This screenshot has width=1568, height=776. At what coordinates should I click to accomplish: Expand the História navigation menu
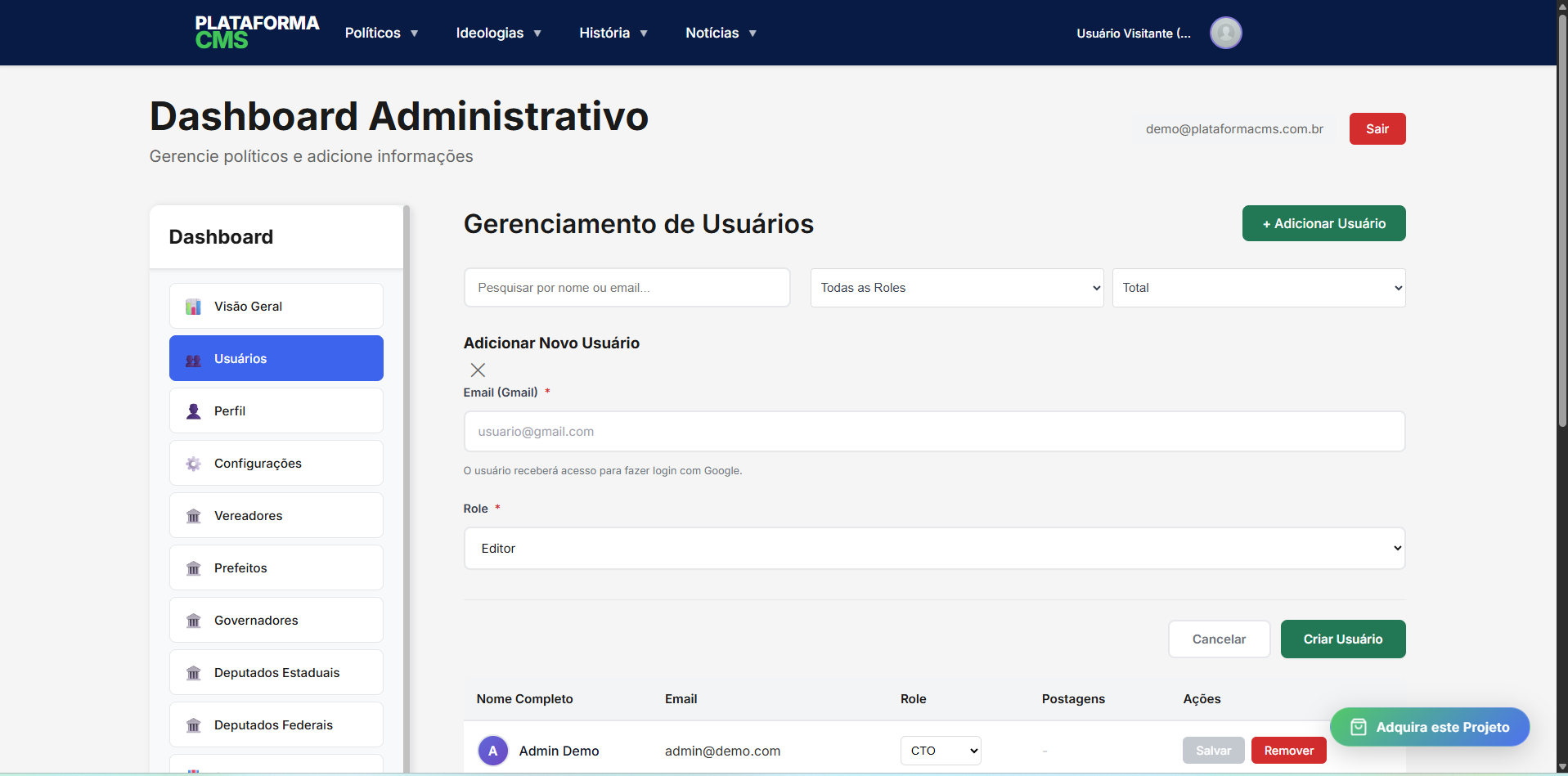(x=613, y=33)
